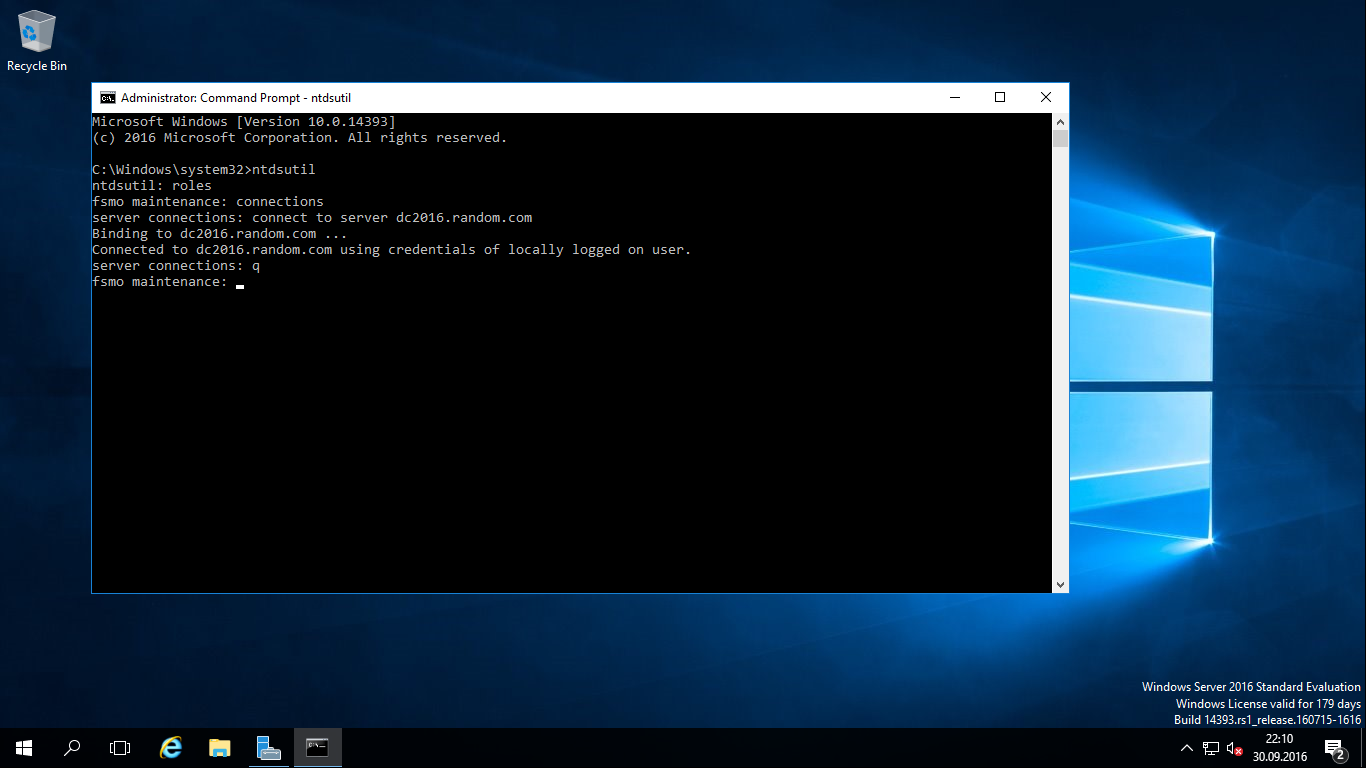Show hidden tray icons chevron
Image resolution: width=1366 pixels, height=768 pixels.
tap(1187, 748)
